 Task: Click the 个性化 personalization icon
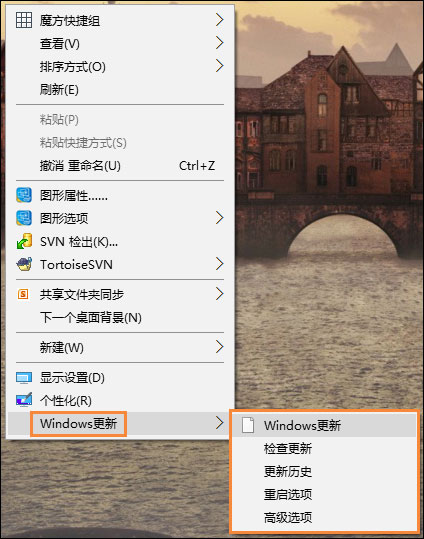coord(24,400)
